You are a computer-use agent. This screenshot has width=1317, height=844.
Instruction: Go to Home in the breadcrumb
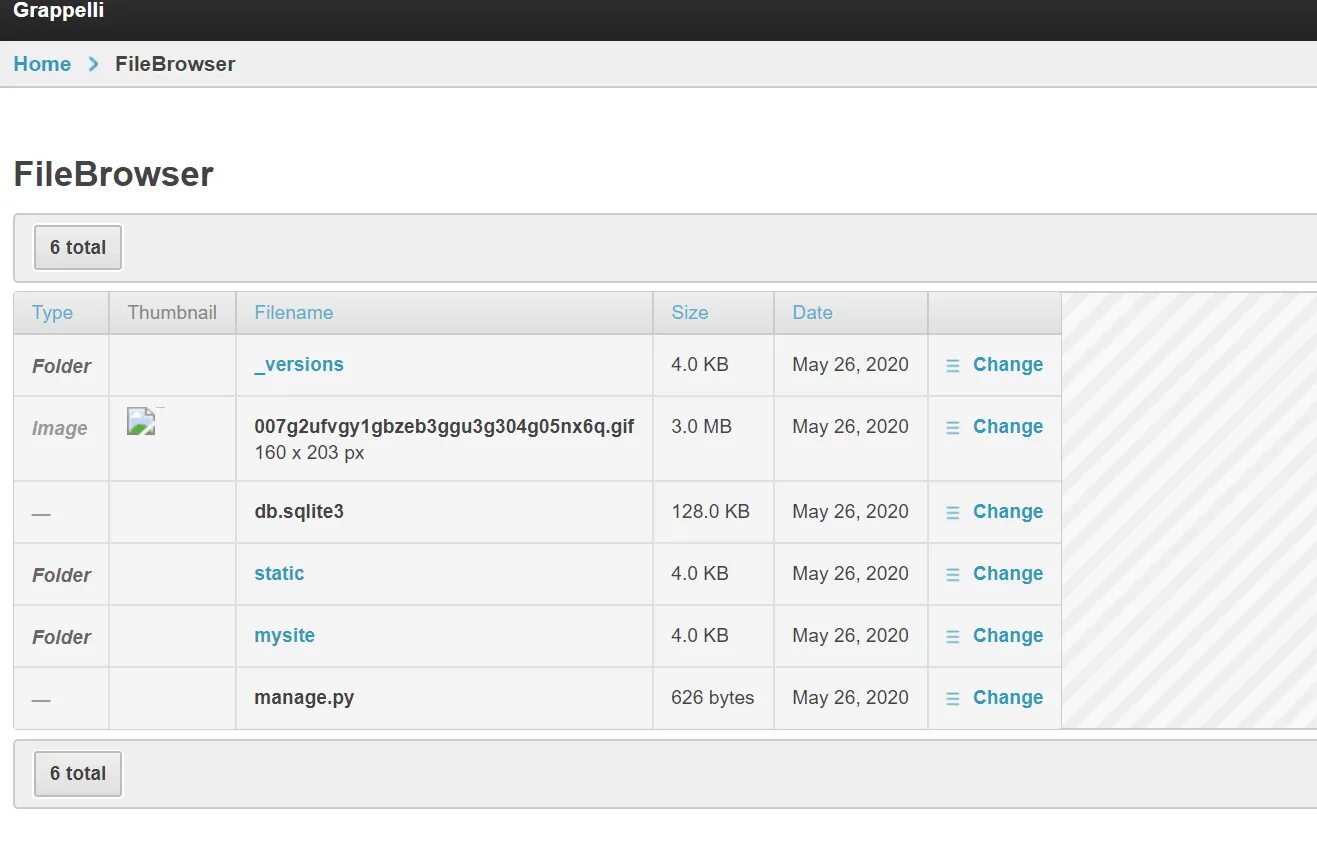click(x=42, y=64)
